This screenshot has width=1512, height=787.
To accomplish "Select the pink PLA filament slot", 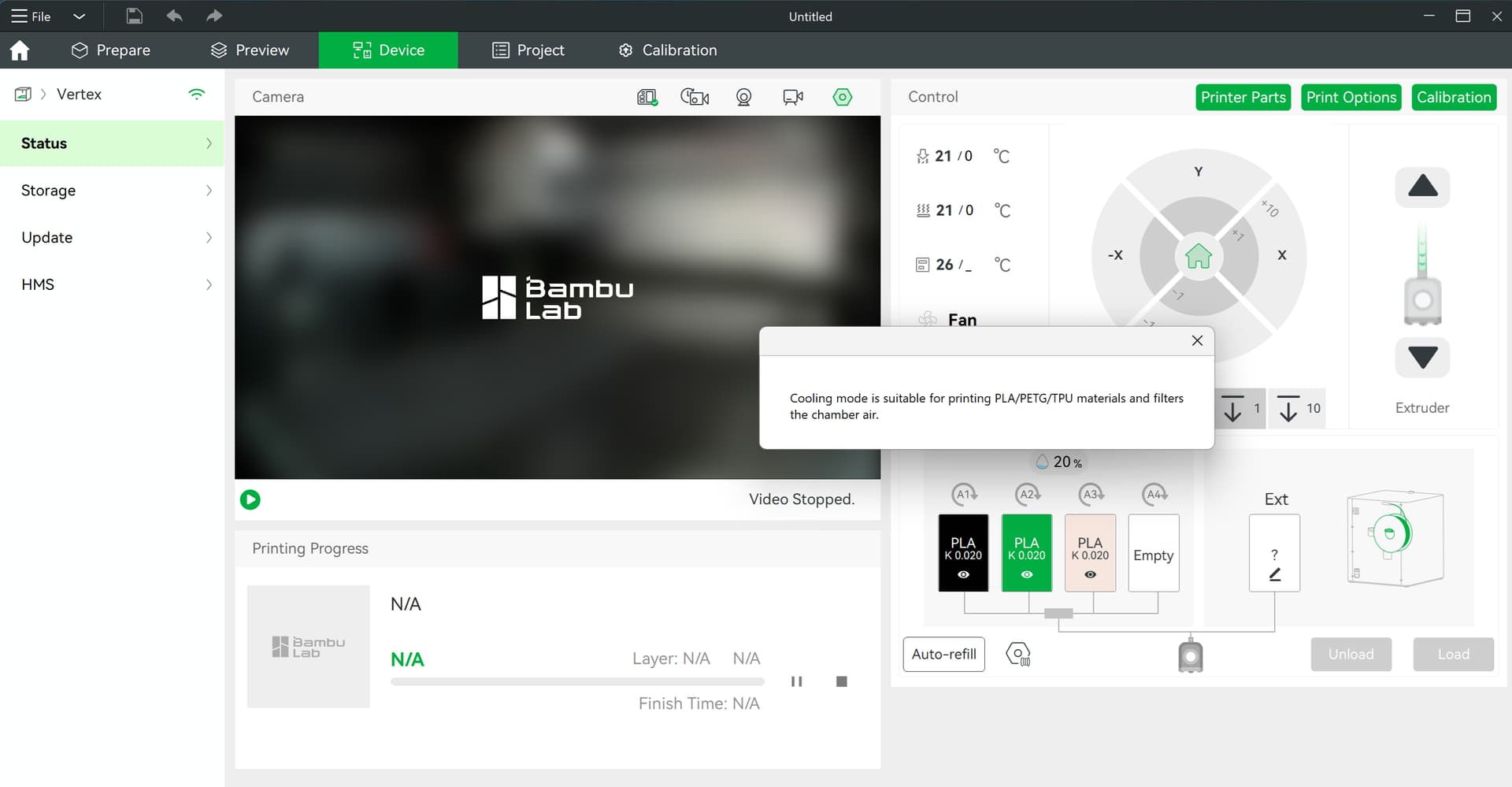I will click(1090, 553).
